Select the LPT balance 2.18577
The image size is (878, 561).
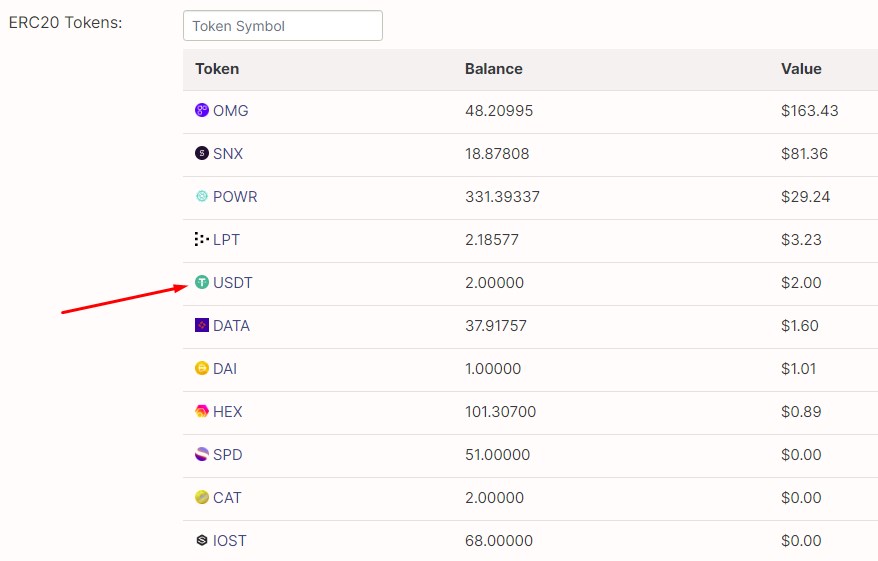[x=492, y=240]
